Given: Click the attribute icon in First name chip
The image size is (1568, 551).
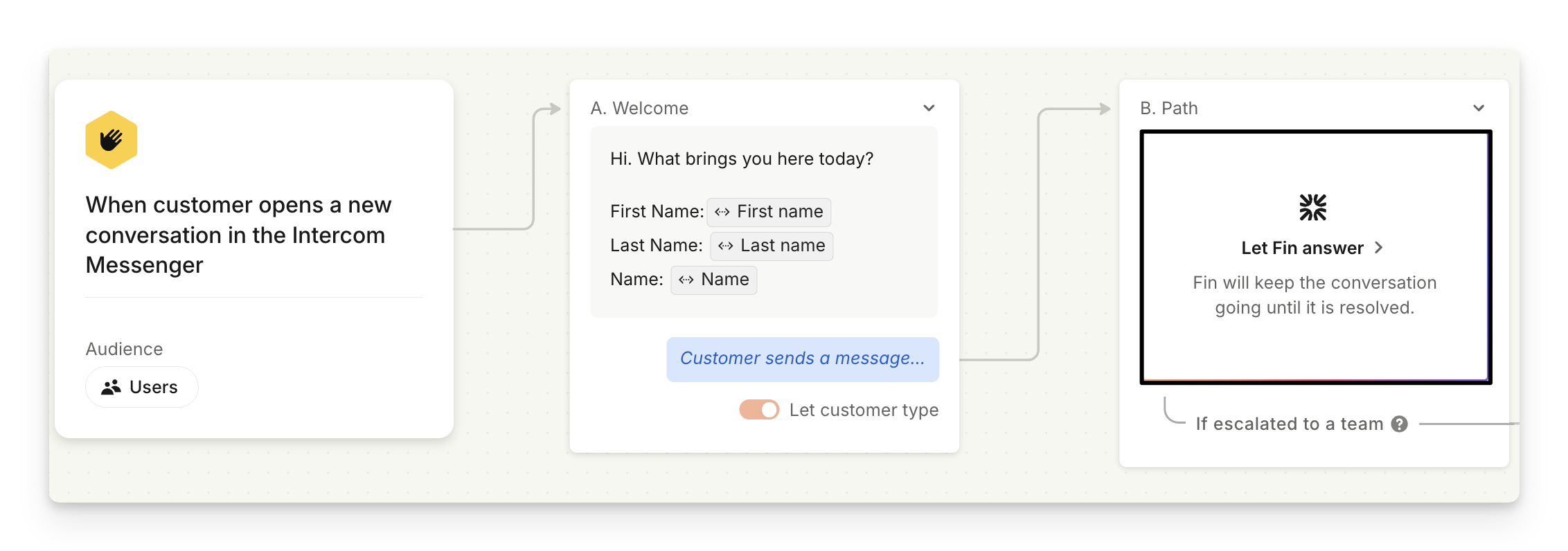Looking at the screenshot, I should 722,212.
